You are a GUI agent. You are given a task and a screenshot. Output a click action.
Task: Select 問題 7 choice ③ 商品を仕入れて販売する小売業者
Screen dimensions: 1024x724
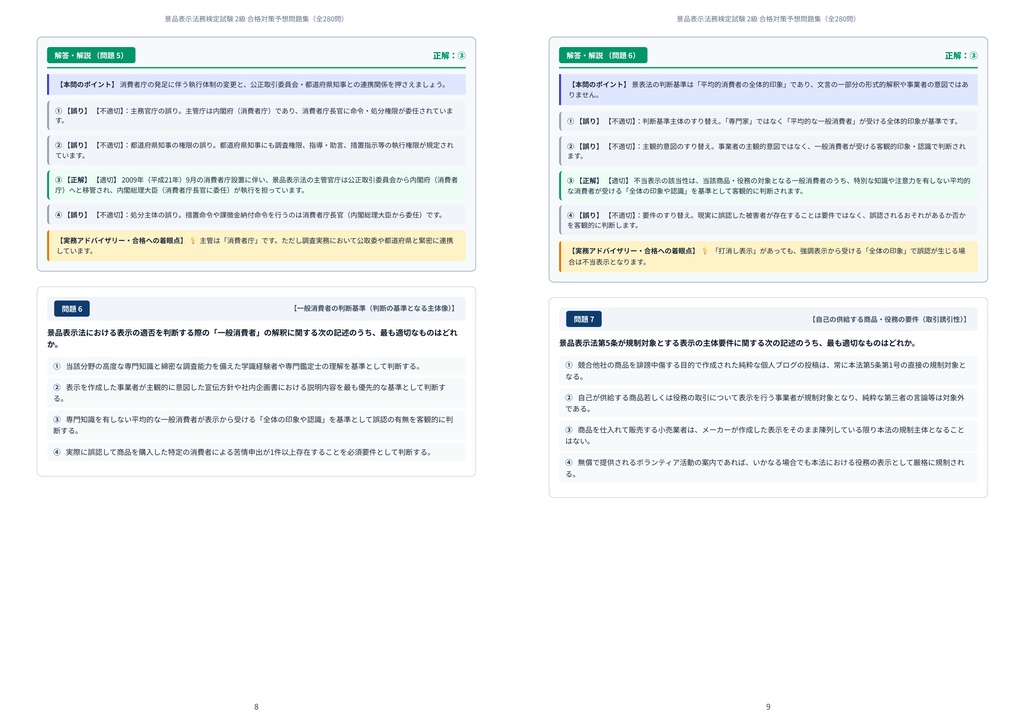click(768, 435)
